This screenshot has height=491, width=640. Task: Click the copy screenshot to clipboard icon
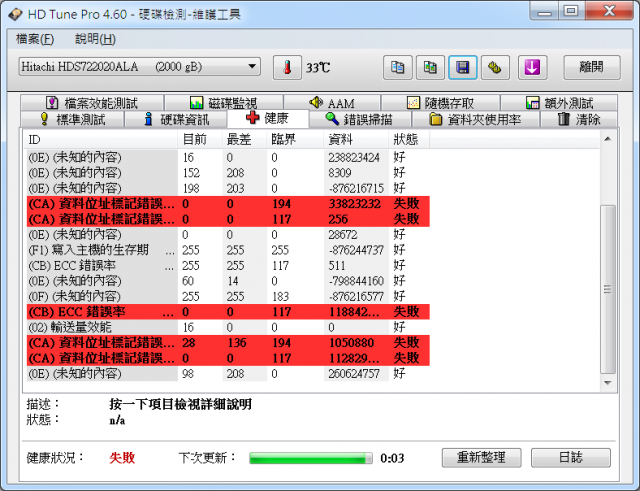click(430, 67)
